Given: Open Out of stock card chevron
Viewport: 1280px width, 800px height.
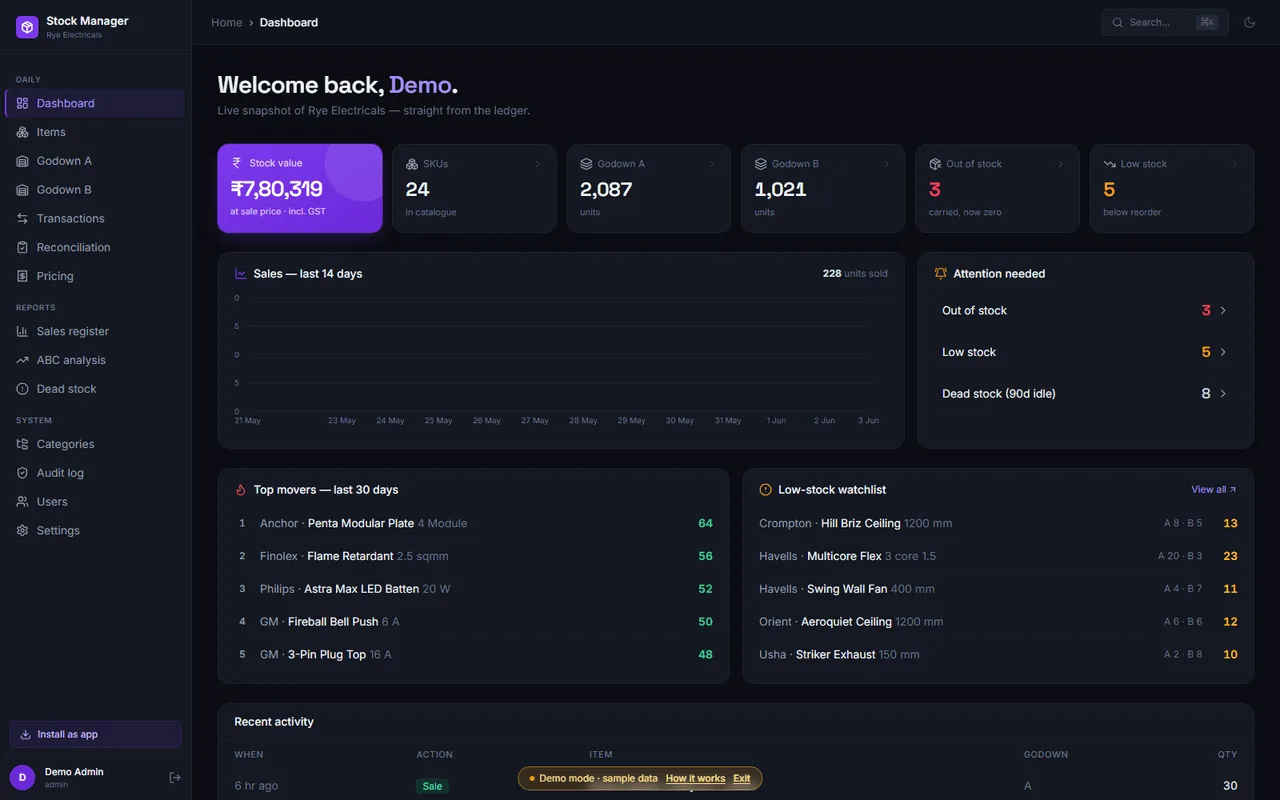Looking at the screenshot, I should coord(1061,164).
